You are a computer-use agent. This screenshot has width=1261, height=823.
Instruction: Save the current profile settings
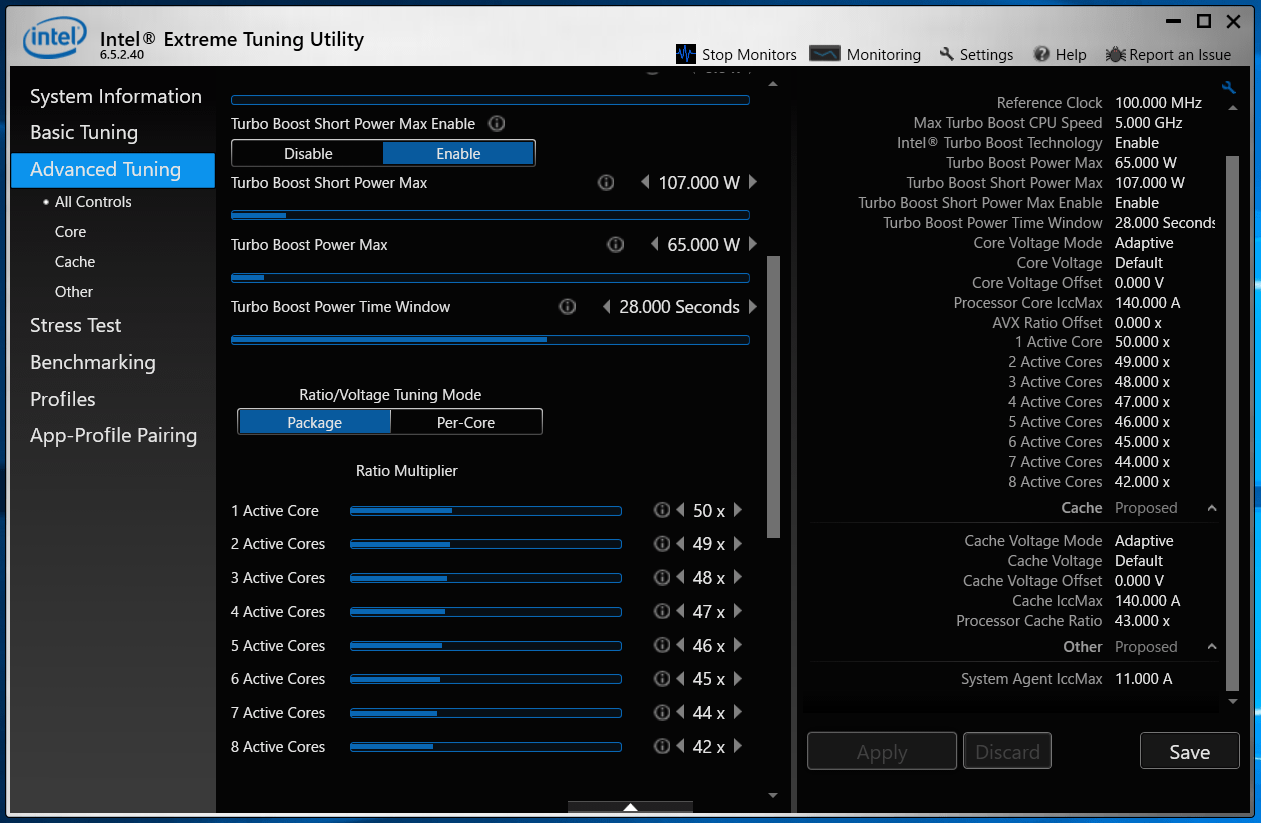pos(1190,752)
